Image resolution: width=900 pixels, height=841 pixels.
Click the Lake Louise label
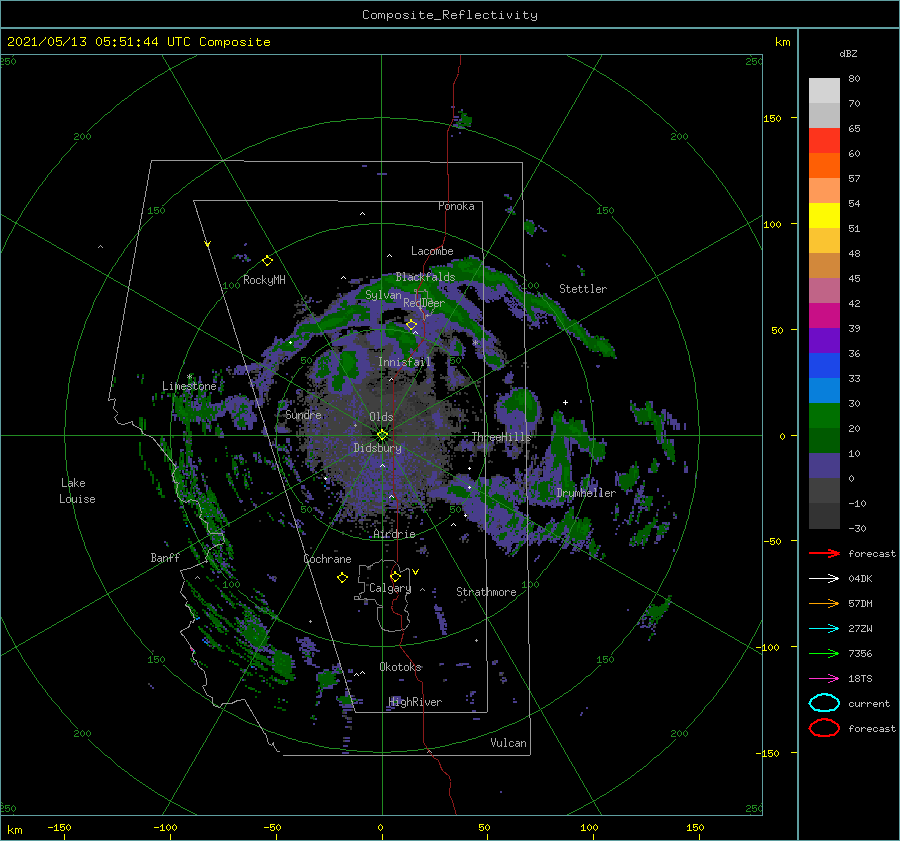[x=77, y=491]
